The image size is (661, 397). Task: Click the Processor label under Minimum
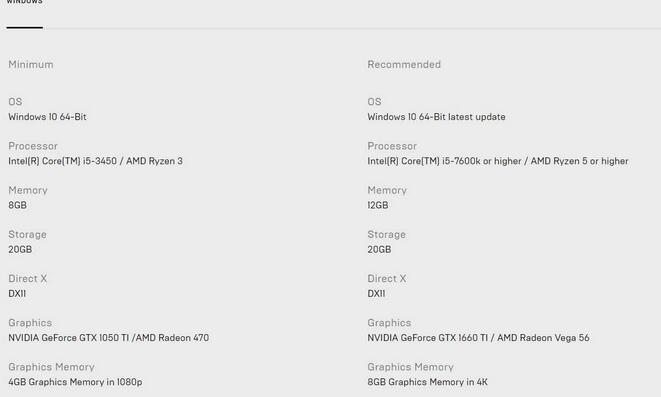tap(33, 146)
